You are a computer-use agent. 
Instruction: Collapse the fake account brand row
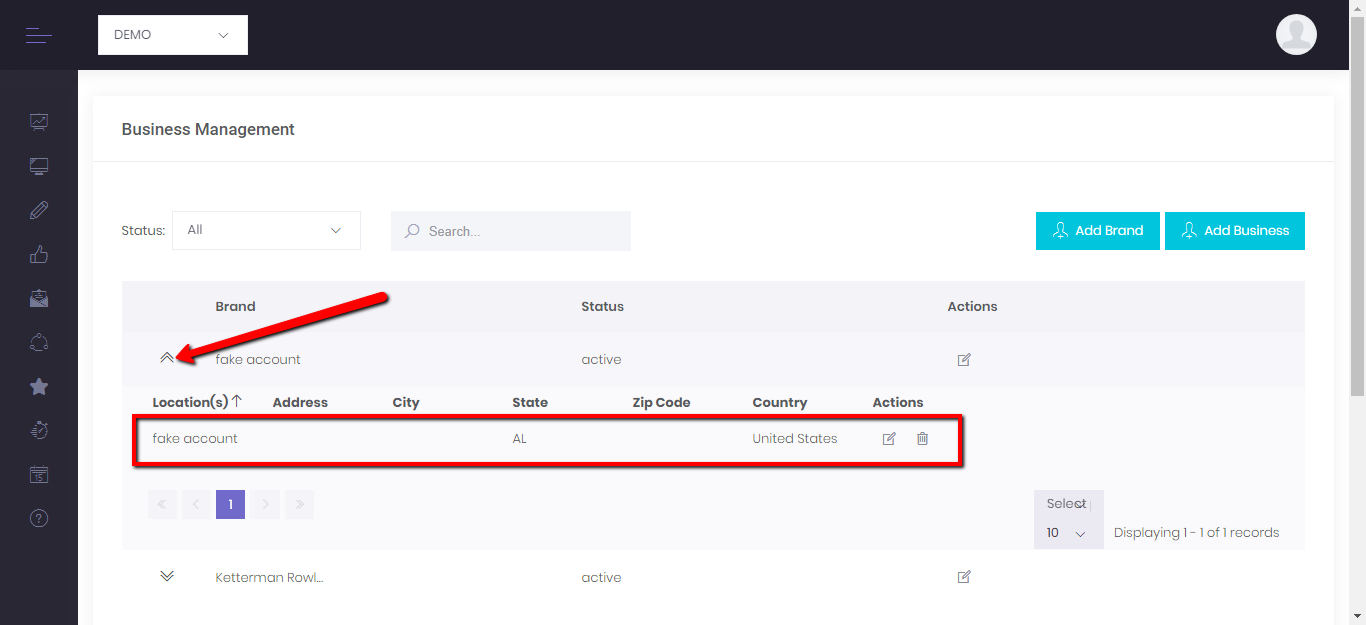167,358
